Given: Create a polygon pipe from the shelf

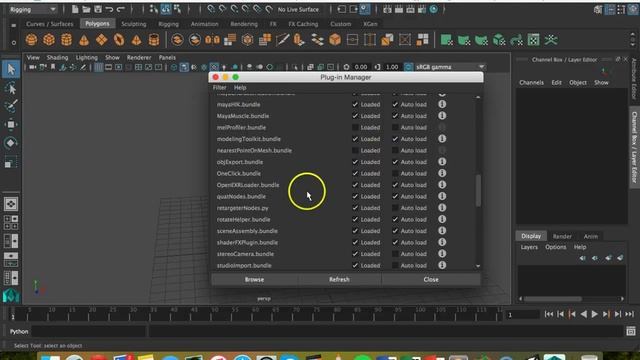Looking at the screenshot, I should tap(154, 40).
